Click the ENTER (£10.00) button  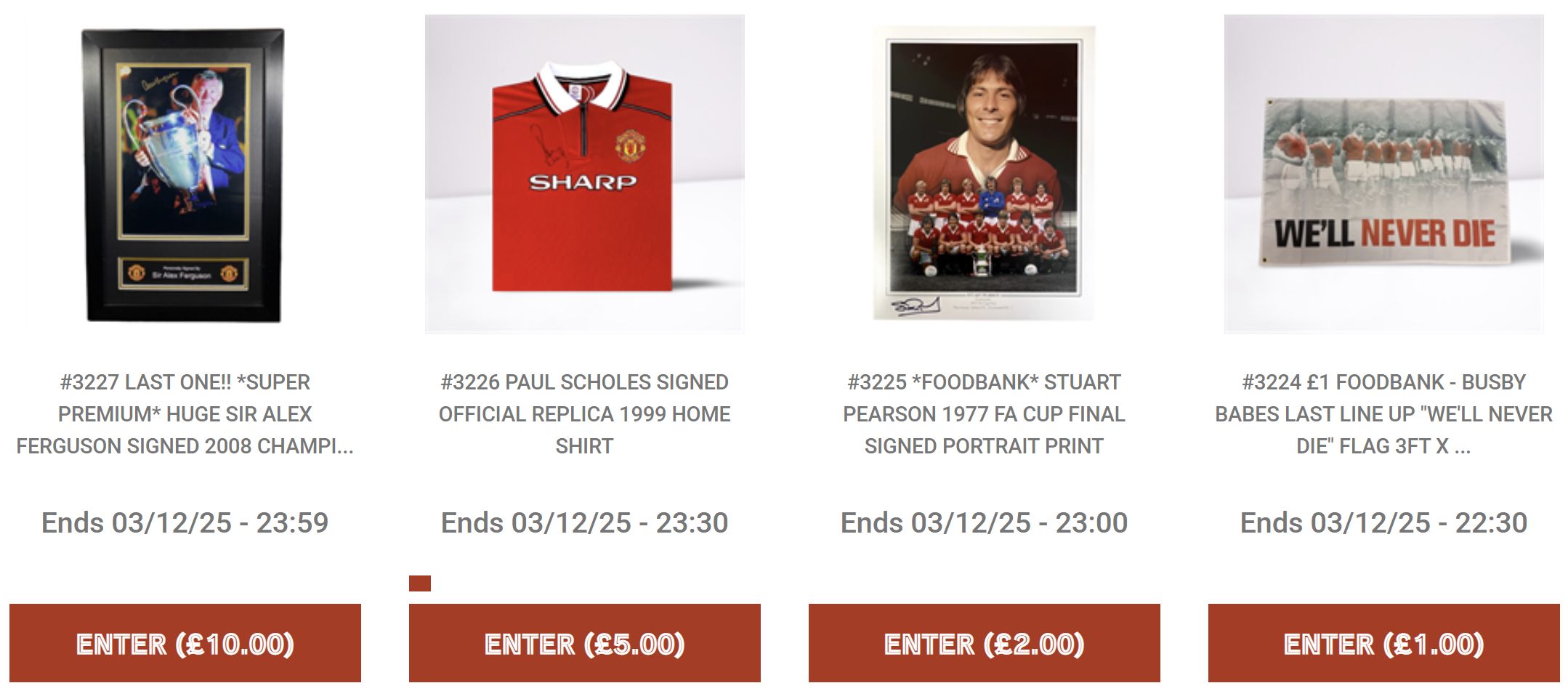[x=185, y=643]
